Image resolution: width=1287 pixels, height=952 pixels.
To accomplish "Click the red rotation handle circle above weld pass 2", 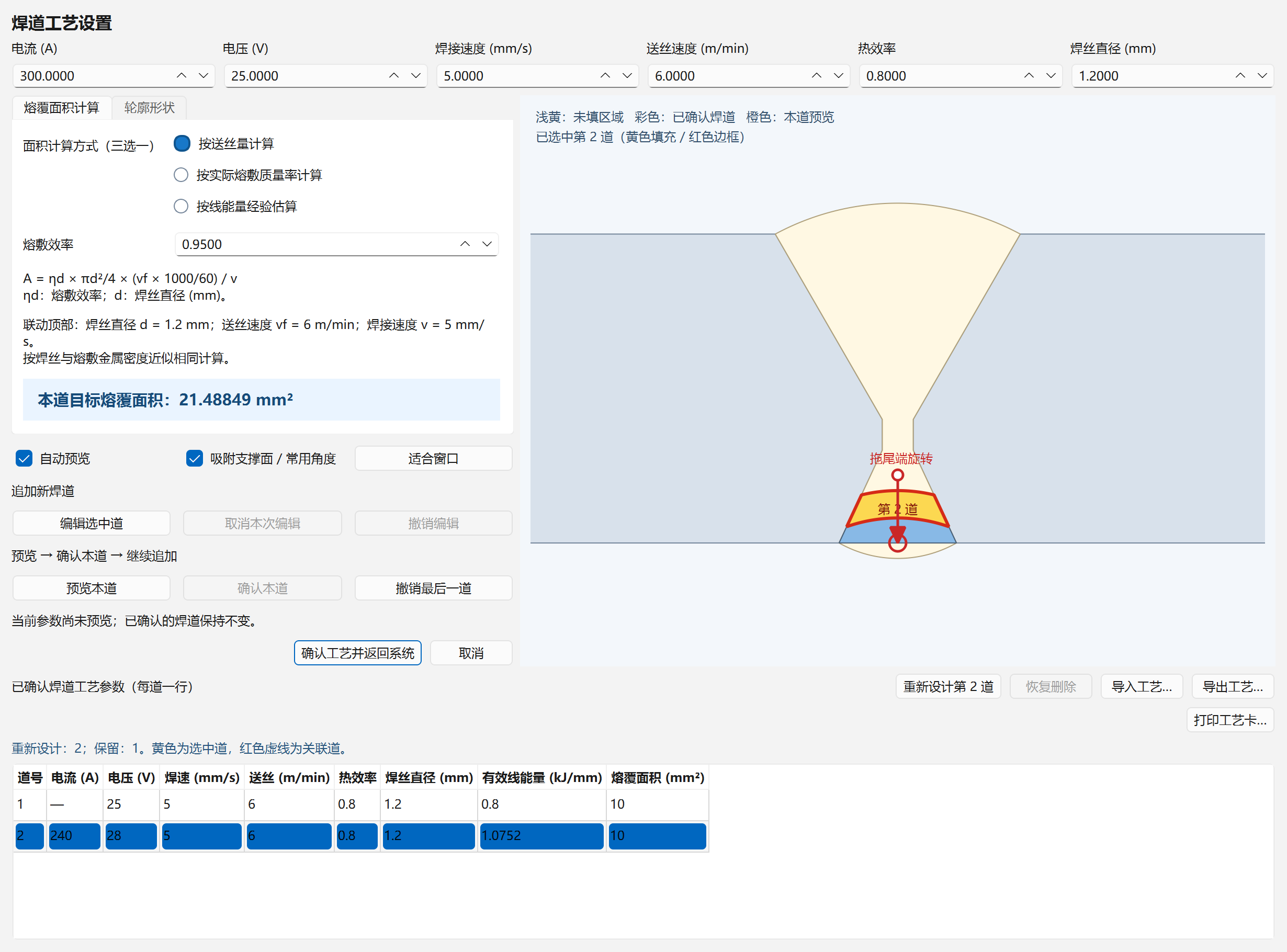I will coord(897,475).
